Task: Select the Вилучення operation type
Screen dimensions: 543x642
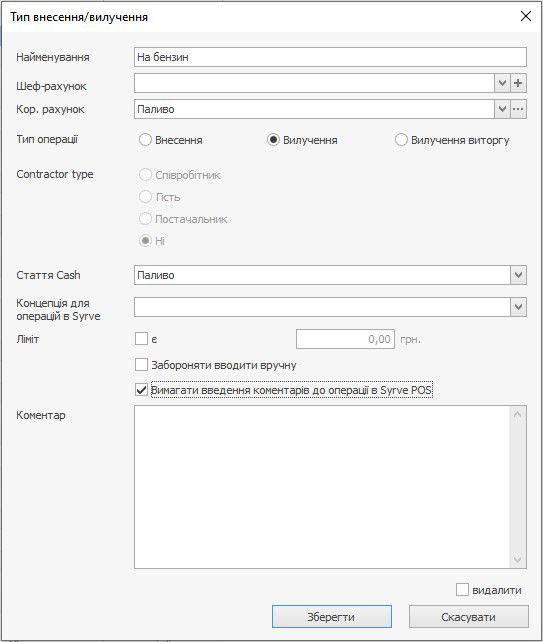Action: 273,140
